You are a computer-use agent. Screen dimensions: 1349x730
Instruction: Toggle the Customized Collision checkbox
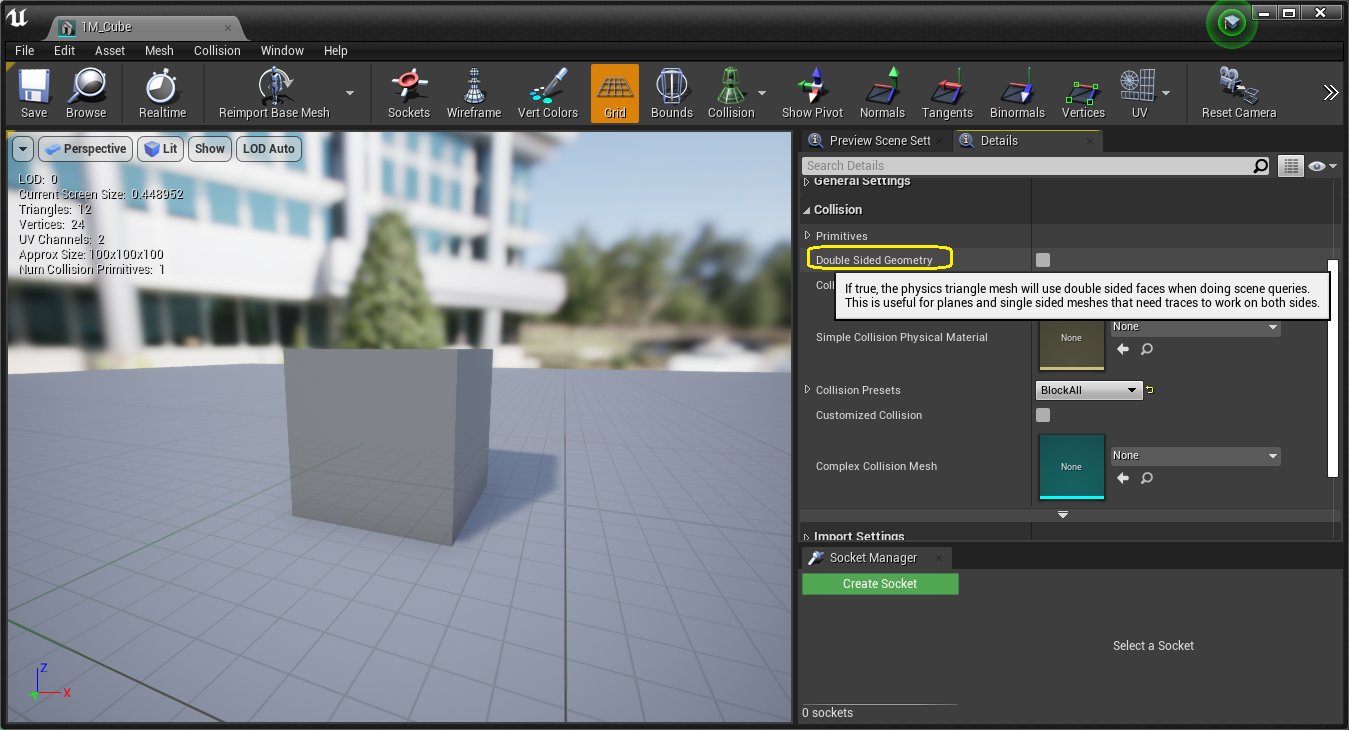point(1043,415)
